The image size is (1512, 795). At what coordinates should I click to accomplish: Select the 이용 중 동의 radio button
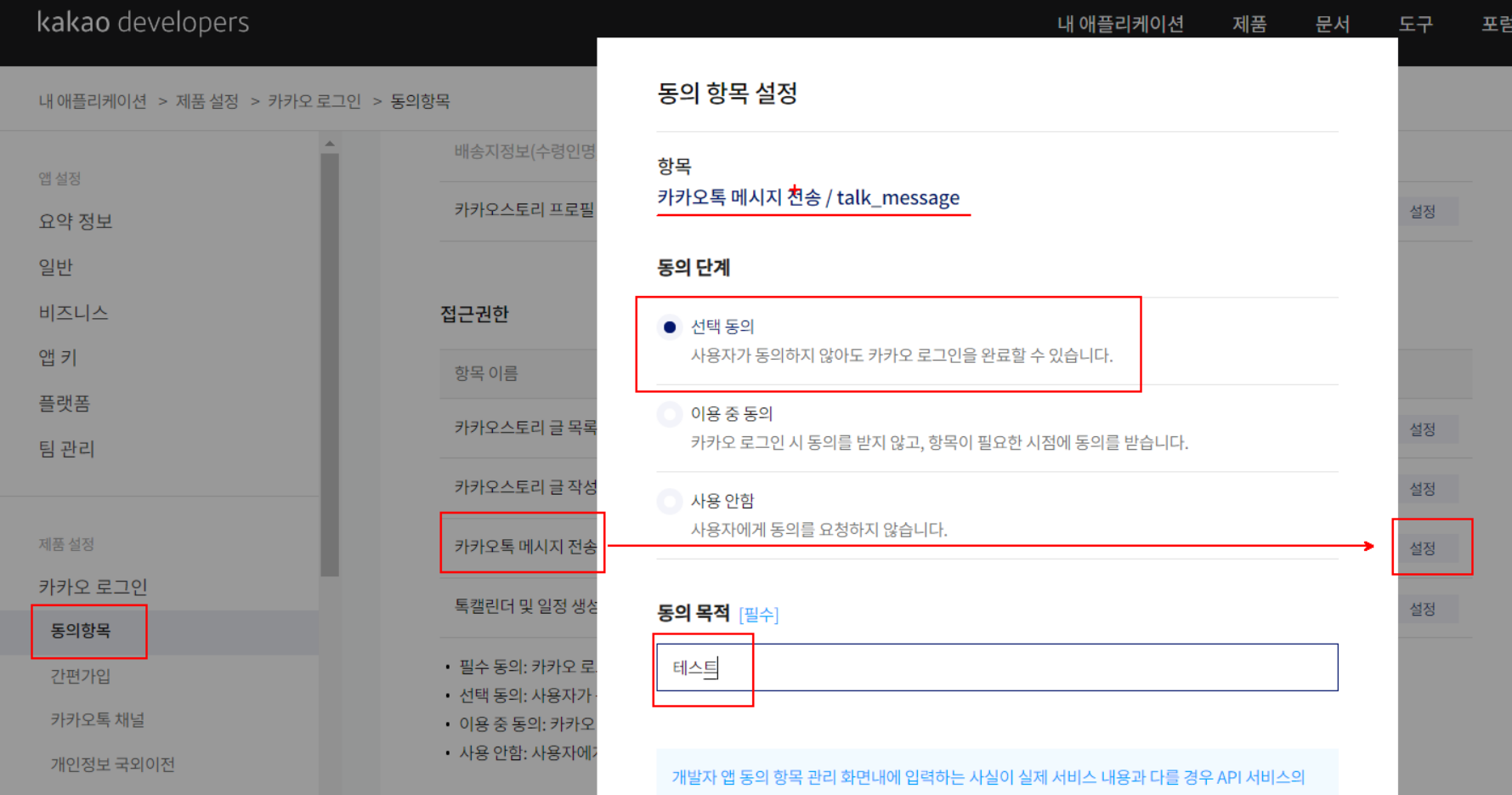click(670, 414)
